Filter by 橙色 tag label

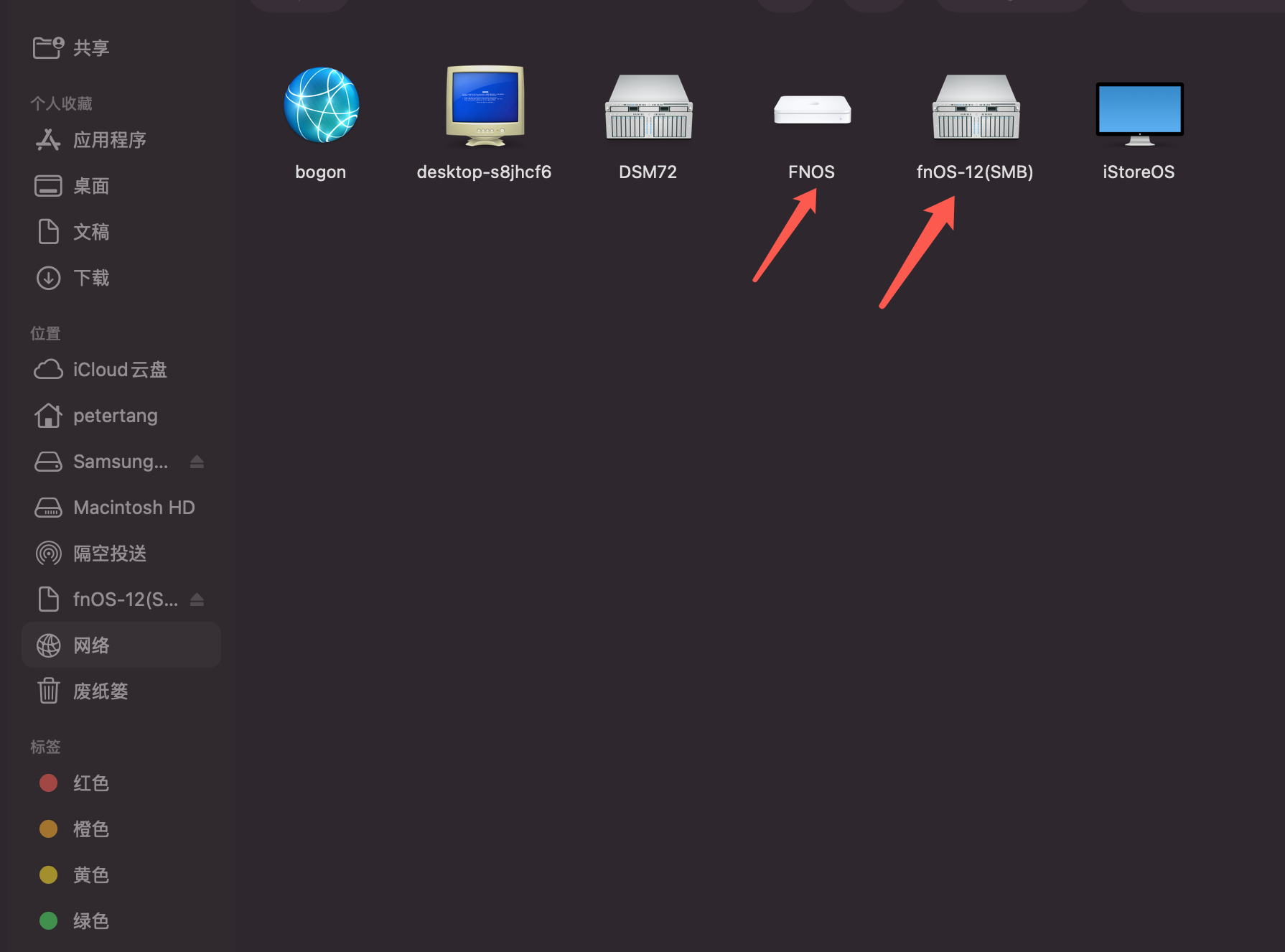click(x=91, y=829)
